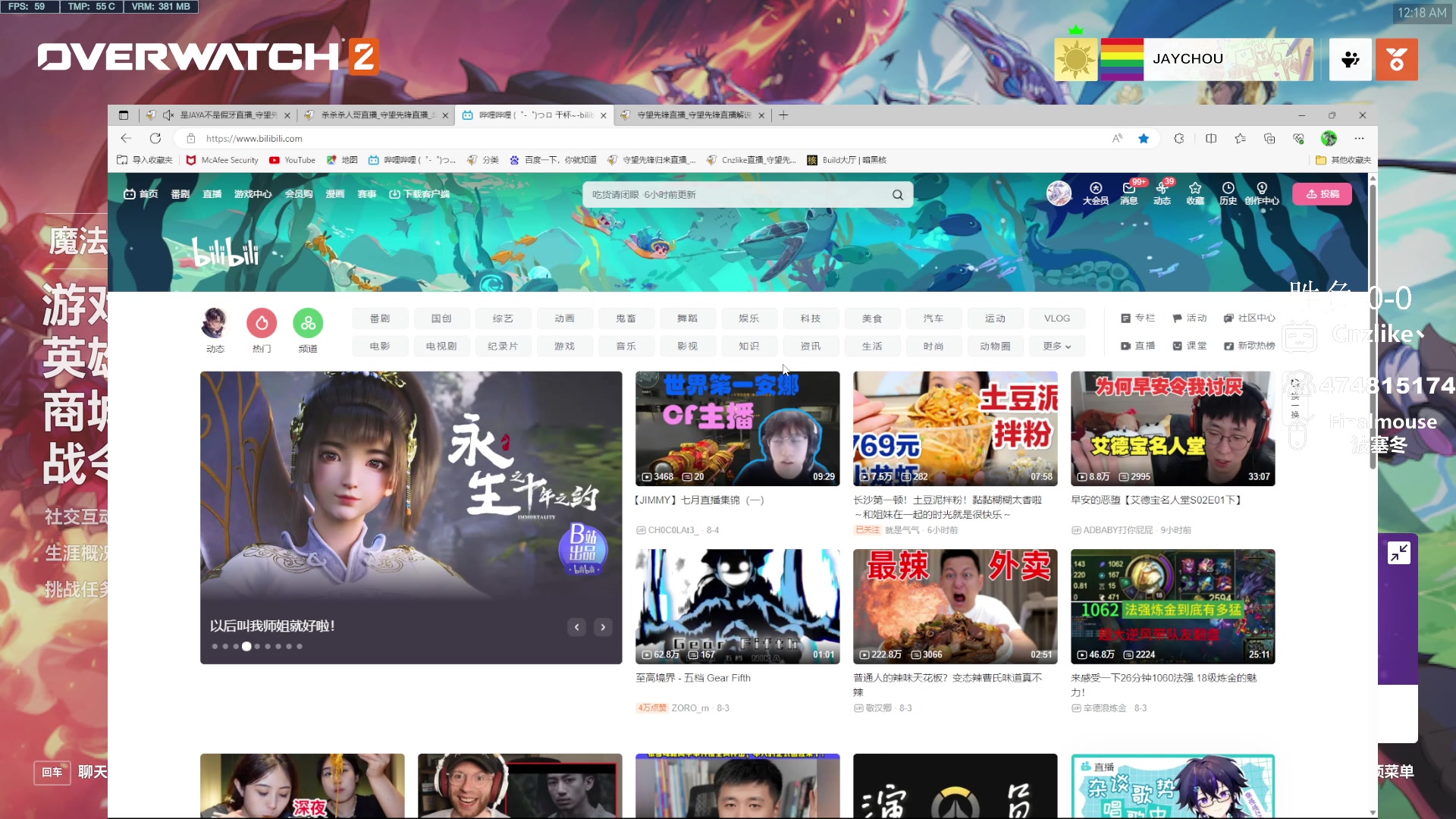1456x819 pixels.
Task: Toggle the bookmark star in address bar
Action: 1144,138
